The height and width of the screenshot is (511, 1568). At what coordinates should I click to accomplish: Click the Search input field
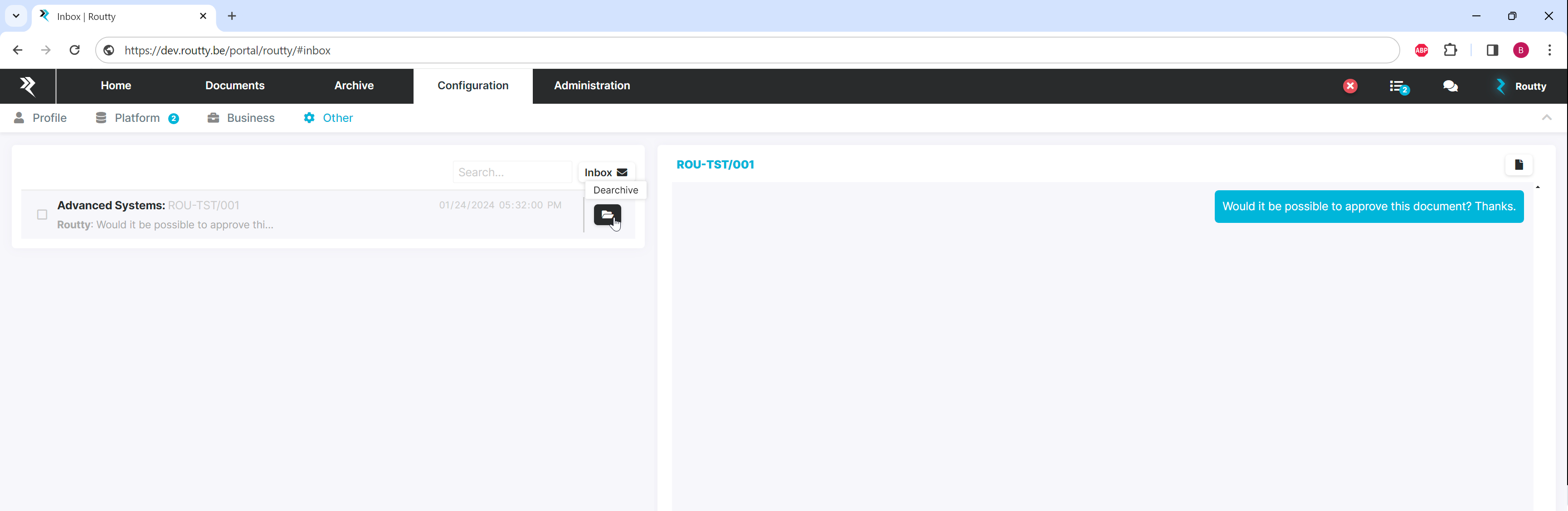511,172
